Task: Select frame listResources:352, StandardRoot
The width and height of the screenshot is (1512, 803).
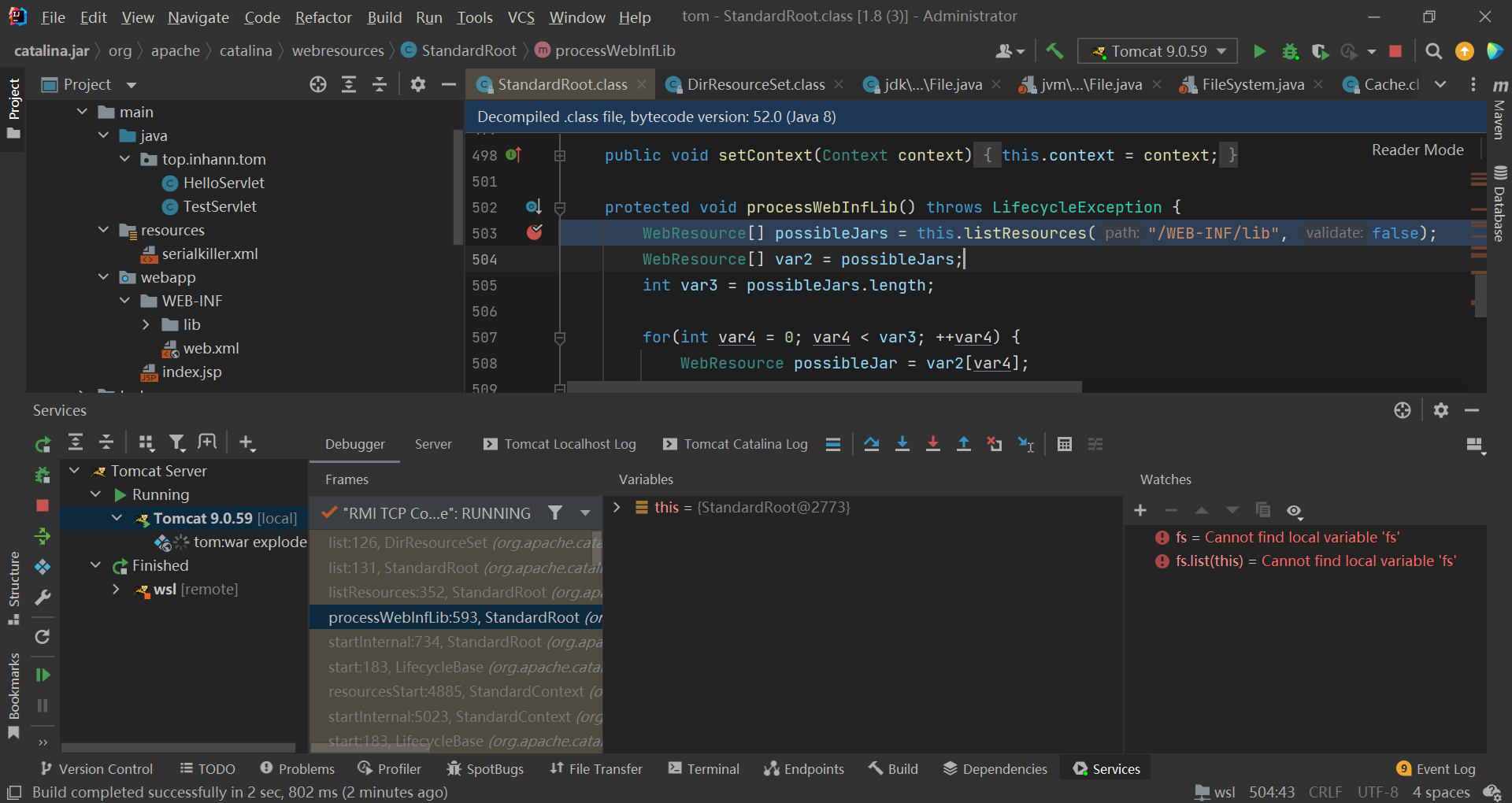Action: pos(457,592)
